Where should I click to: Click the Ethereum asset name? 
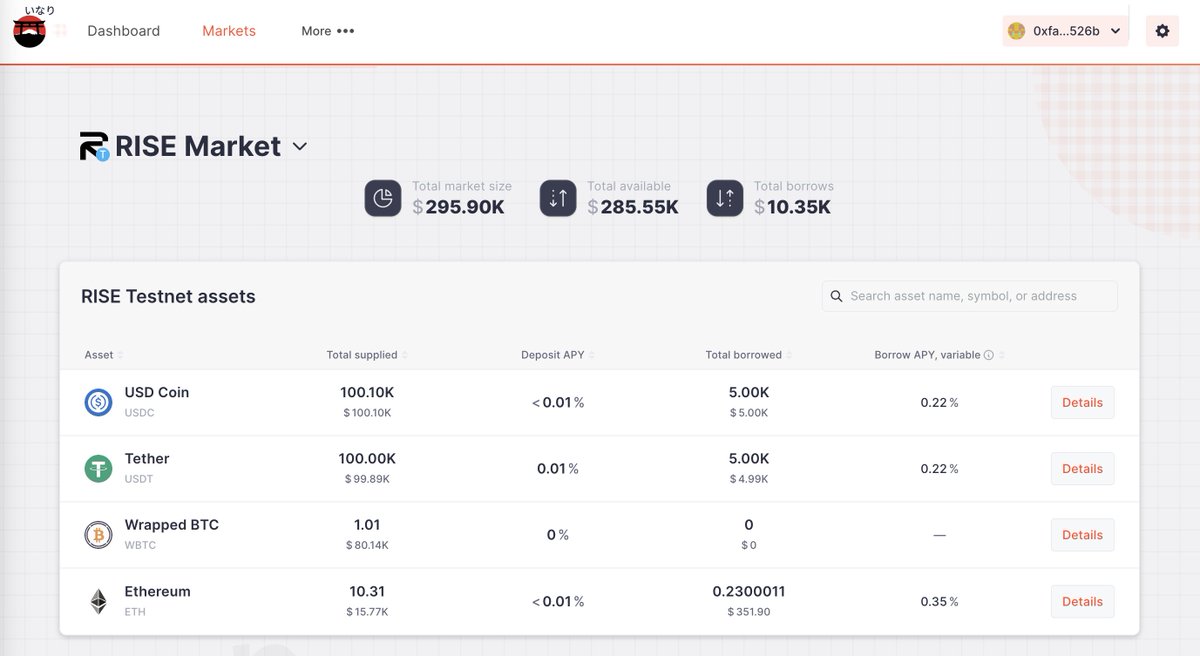coord(157,591)
